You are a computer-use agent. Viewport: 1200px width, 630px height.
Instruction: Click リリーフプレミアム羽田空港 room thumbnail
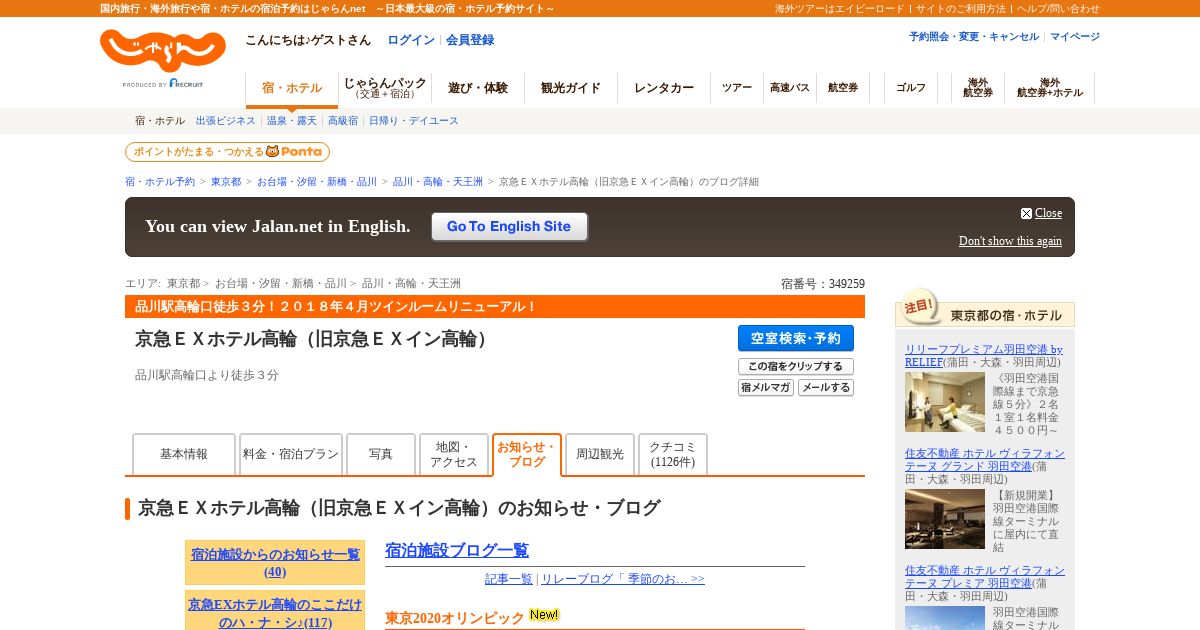pyautogui.click(x=945, y=402)
